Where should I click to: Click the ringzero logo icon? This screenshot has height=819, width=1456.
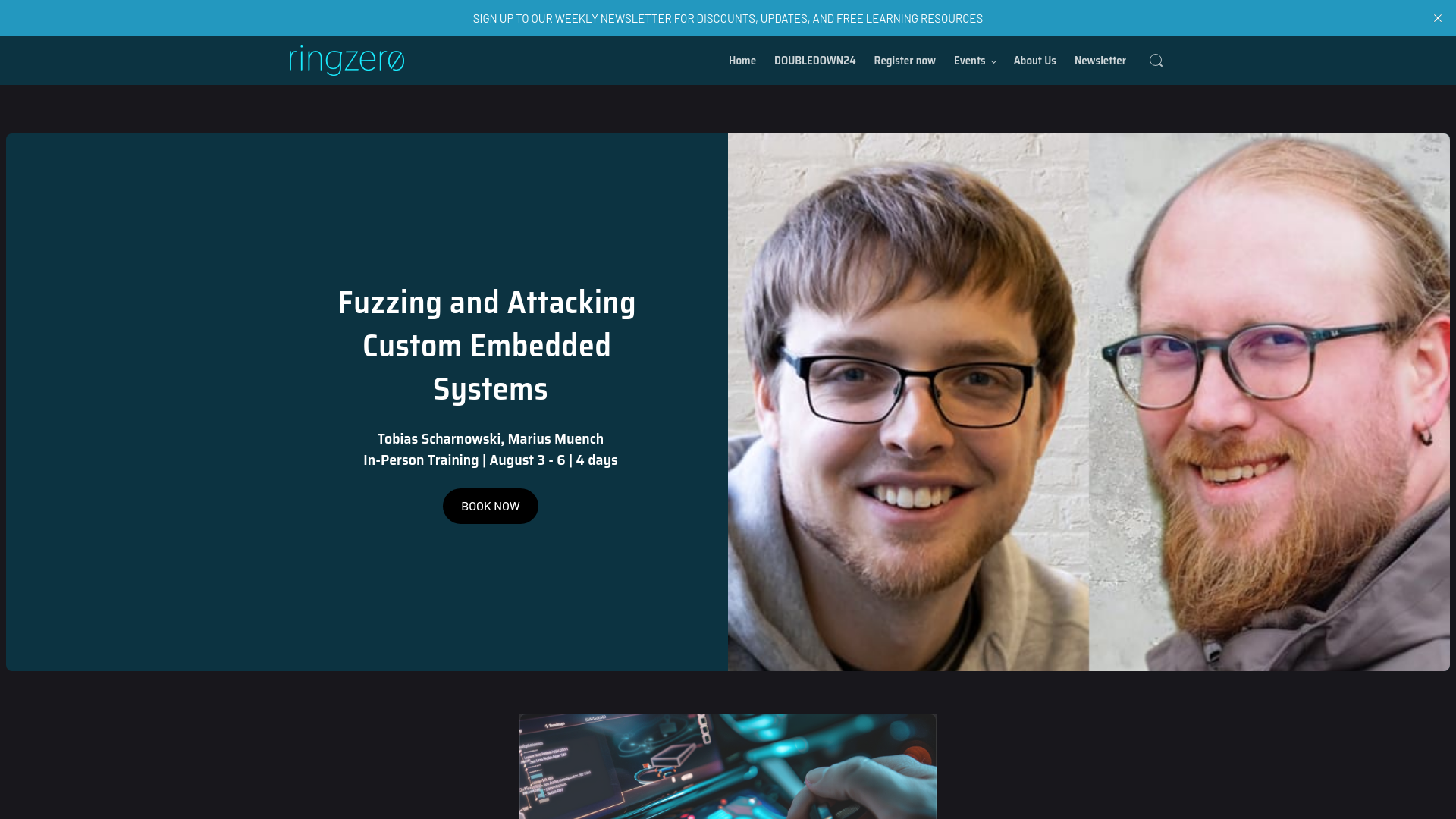pyautogui.click(x=346, y=60)
